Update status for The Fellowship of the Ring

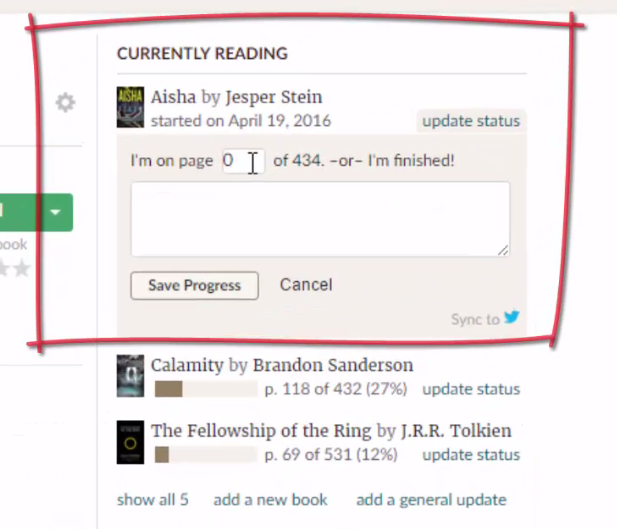click(x=471, y=455)
